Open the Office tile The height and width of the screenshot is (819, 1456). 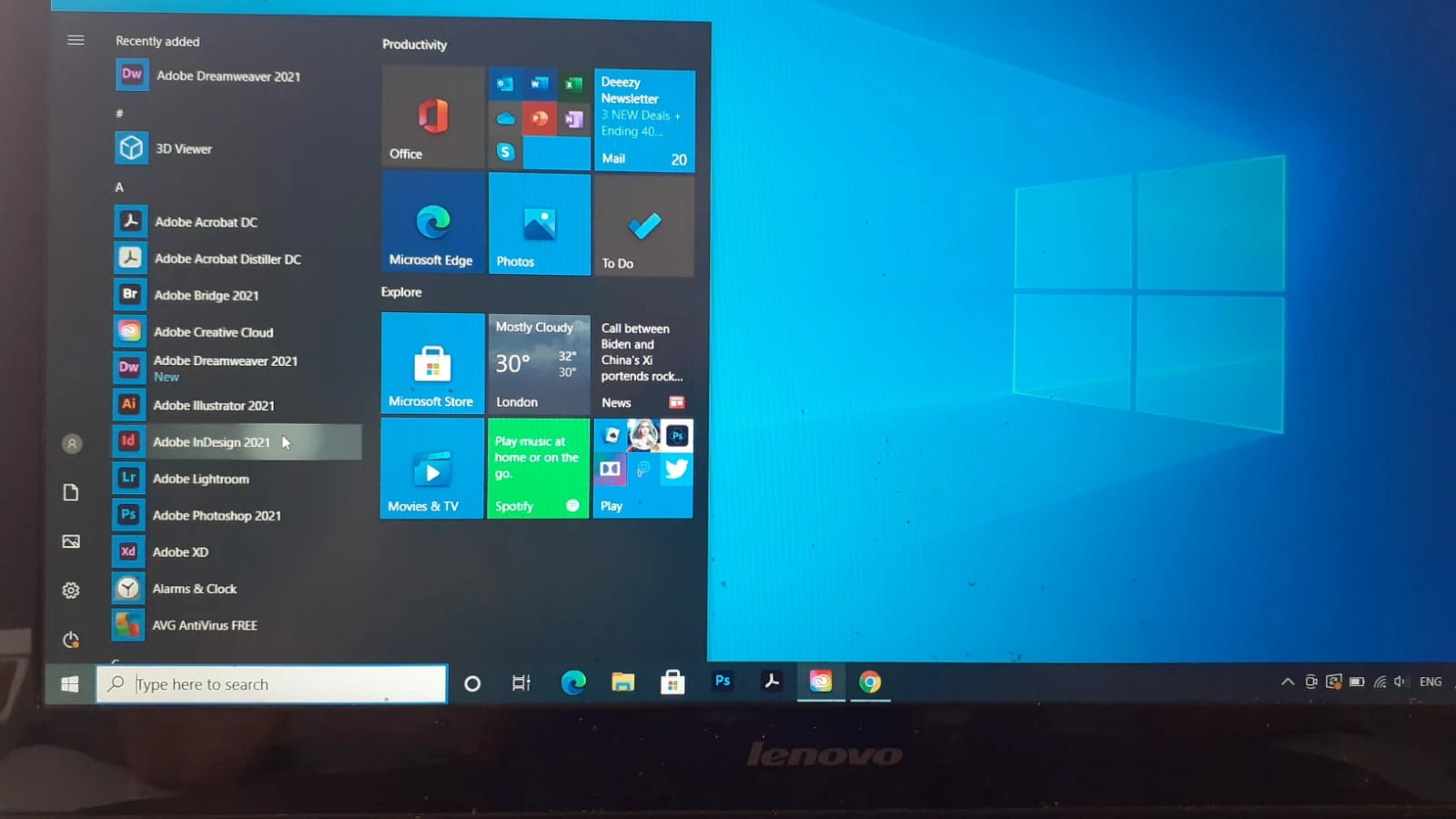[x=433, y=116]
